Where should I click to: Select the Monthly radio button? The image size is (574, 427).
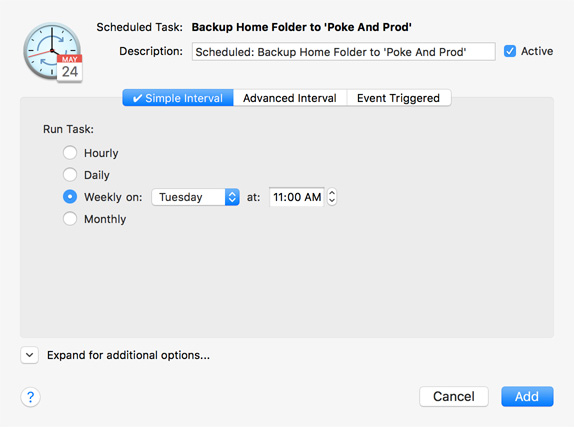pos(70,219)
